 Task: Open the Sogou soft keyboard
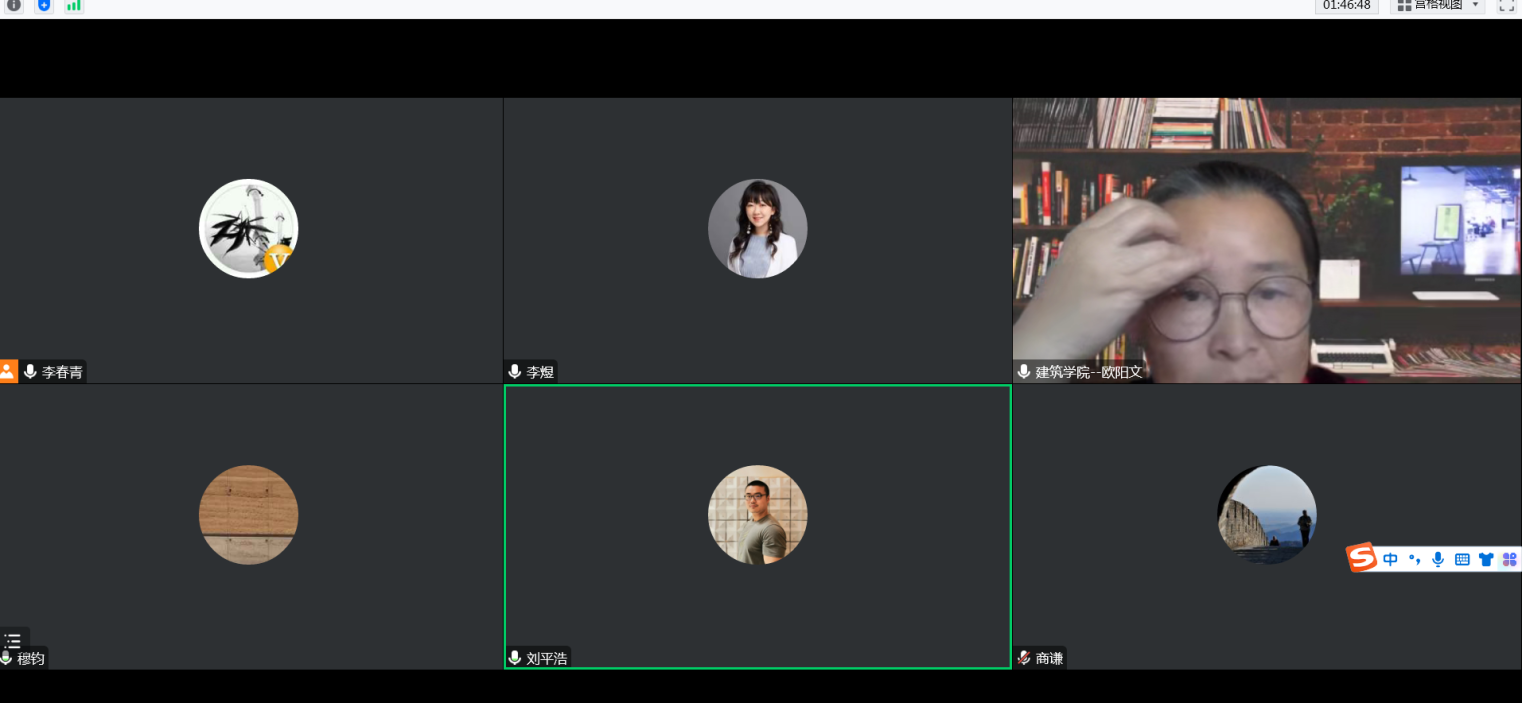[1462, 559]
